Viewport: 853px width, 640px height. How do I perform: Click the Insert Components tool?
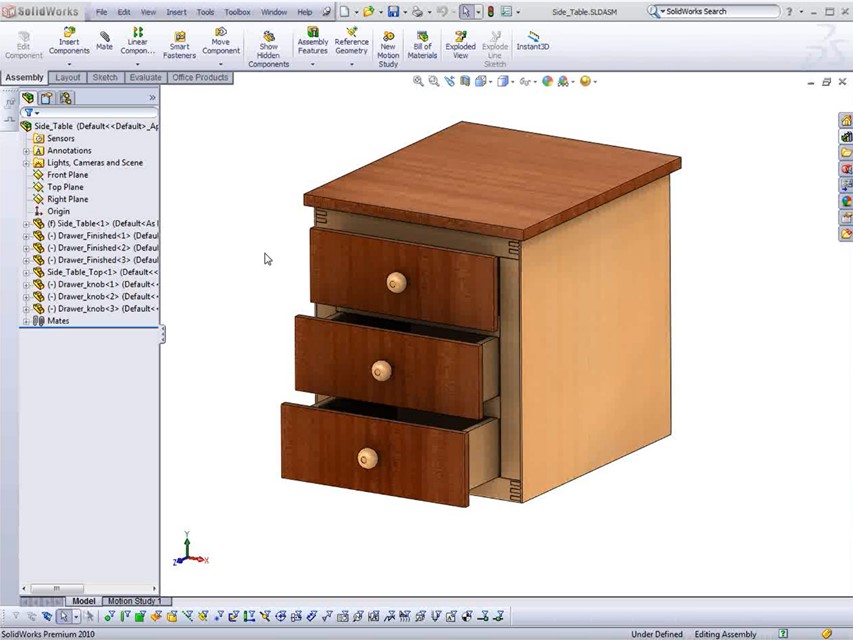coord(69,43)
